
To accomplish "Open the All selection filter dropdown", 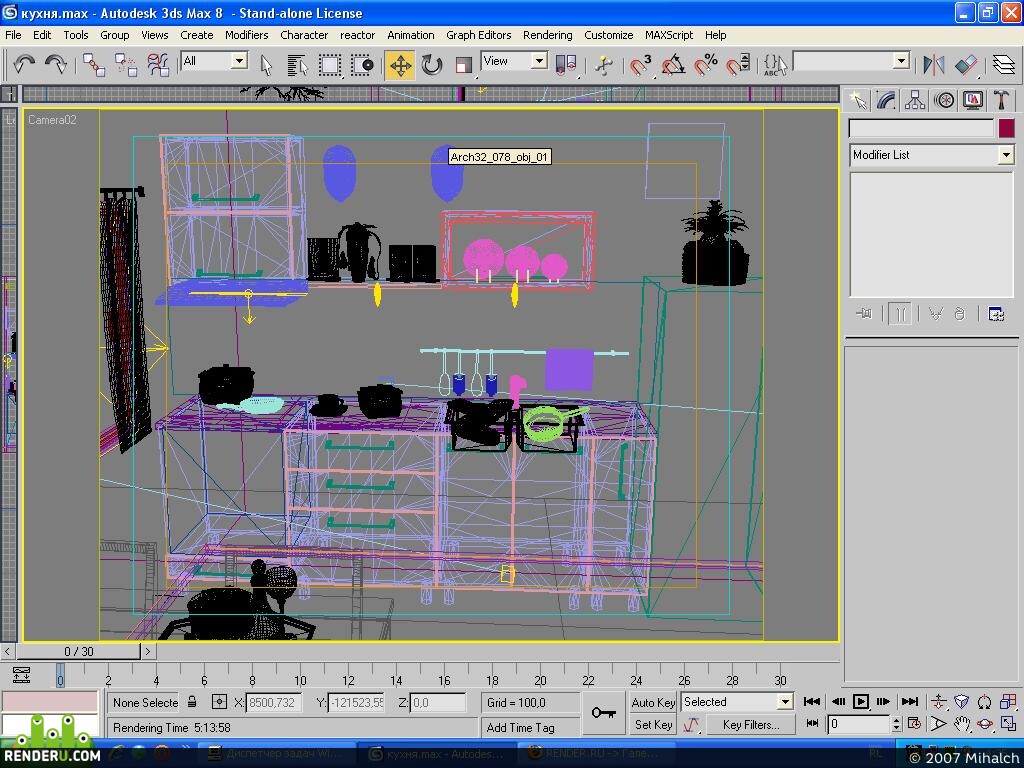I will click(x=214, y=61).
